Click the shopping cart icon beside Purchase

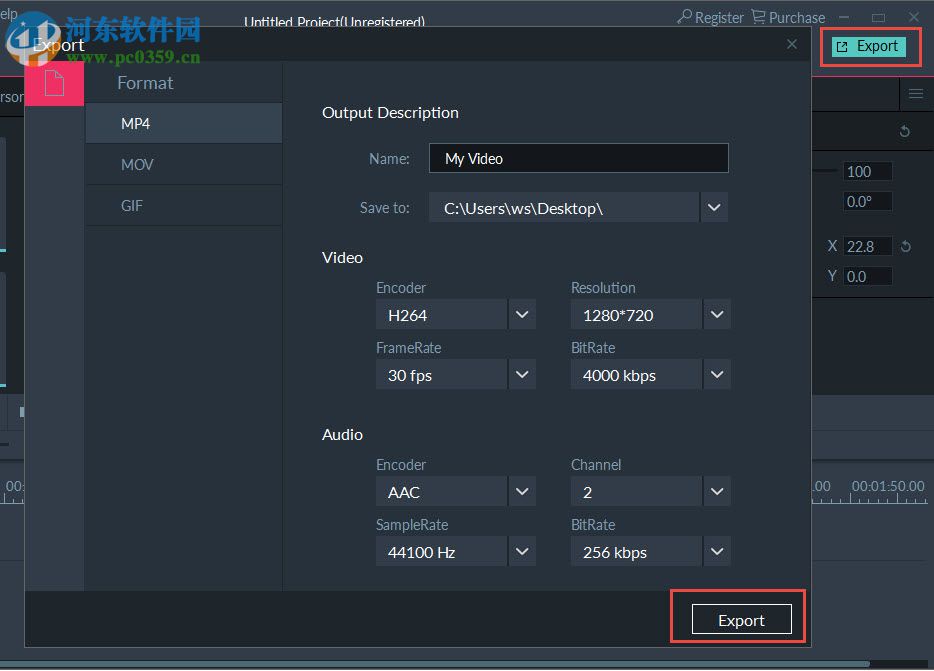pos(758,17)
